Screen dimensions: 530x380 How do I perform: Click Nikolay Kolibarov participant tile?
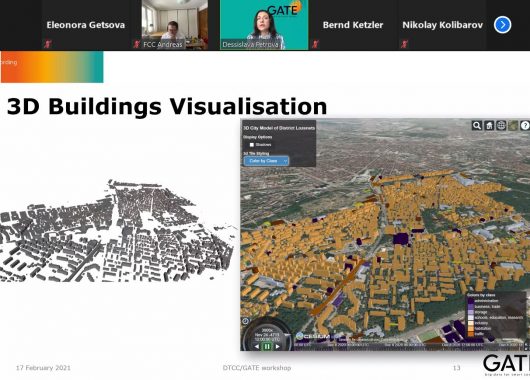pos(441,25)
